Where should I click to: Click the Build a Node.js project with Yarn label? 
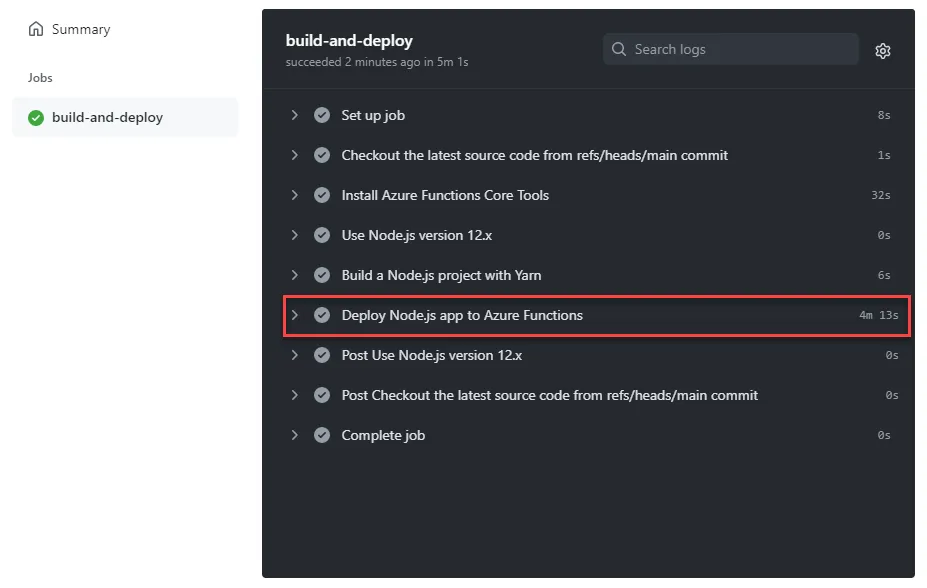[x=441, y=275]
